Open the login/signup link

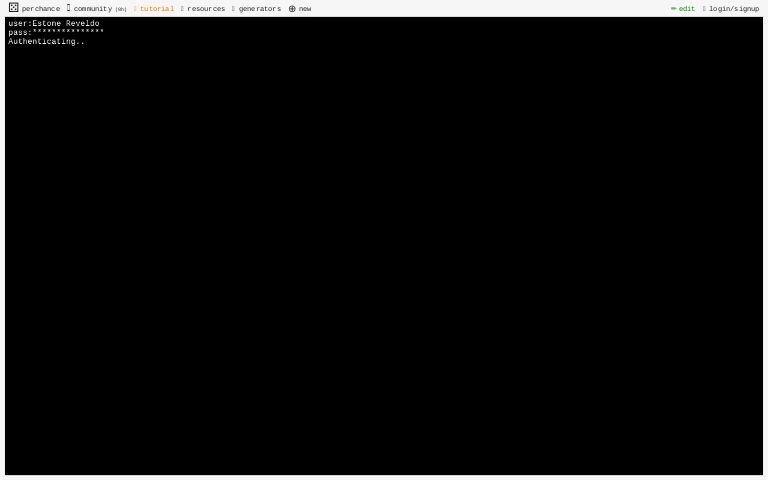[734, 9]
